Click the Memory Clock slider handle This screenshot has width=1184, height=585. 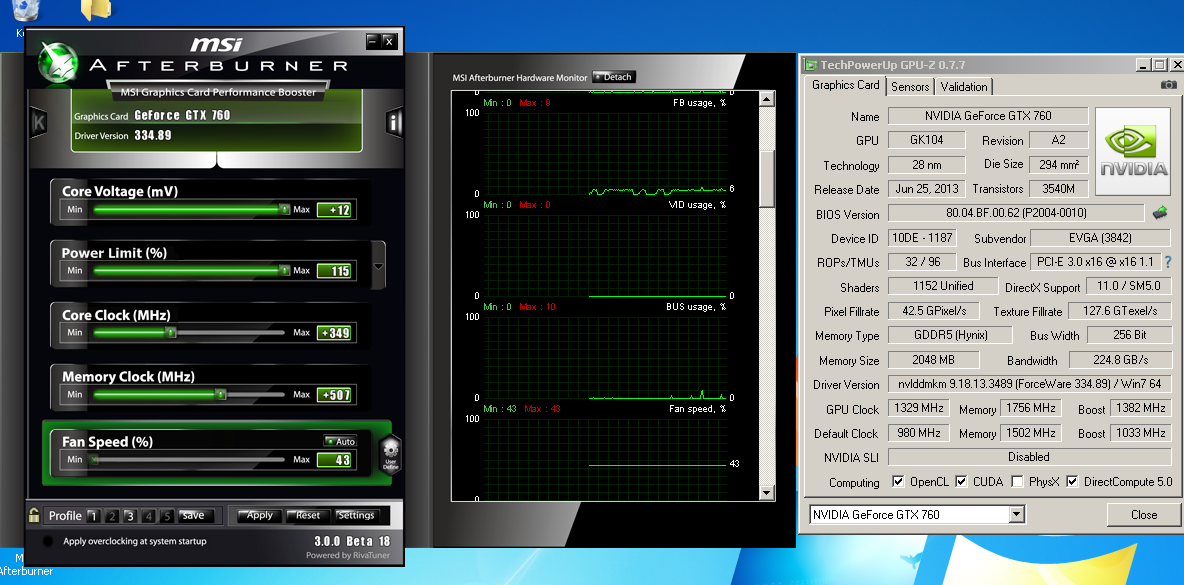point(220,394)
